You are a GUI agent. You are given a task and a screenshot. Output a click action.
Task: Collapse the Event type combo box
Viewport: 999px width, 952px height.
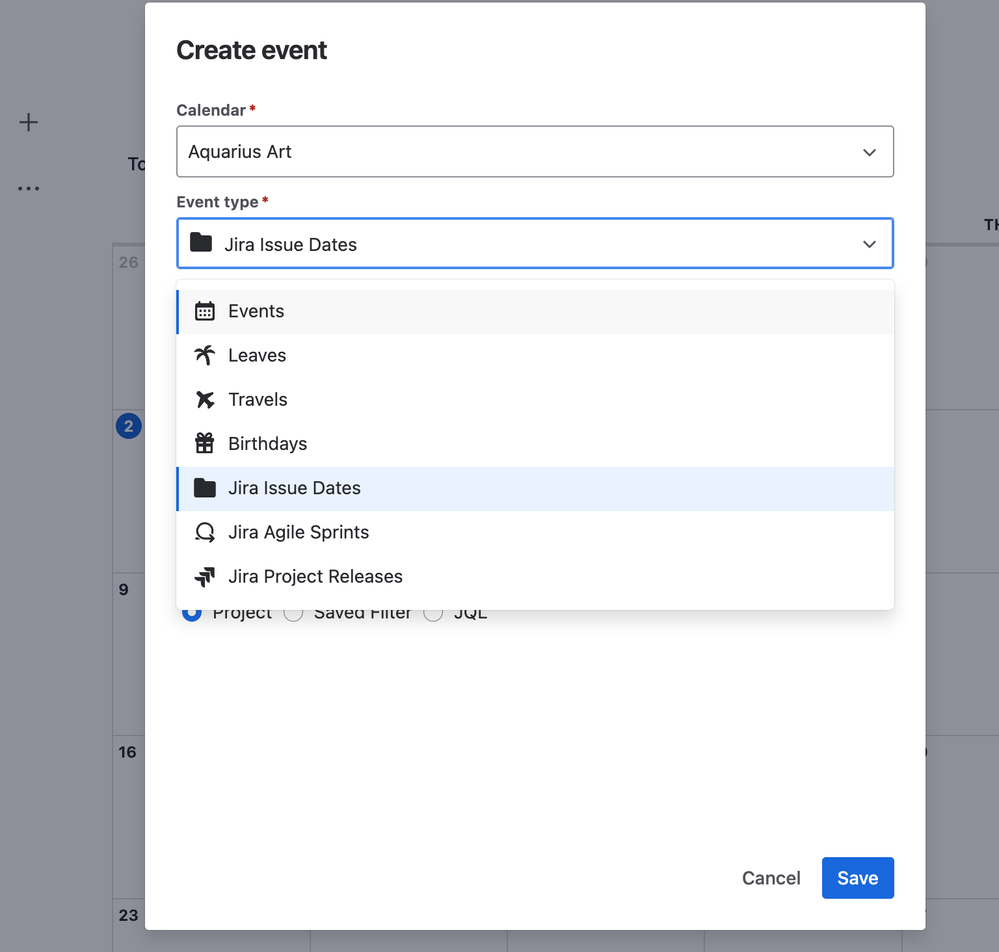535,243
